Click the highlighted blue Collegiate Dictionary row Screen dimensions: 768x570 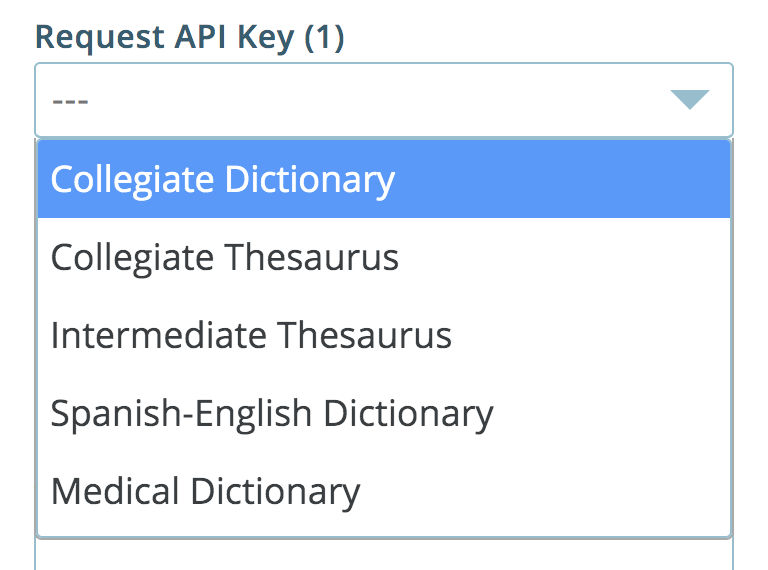point(384,179)
